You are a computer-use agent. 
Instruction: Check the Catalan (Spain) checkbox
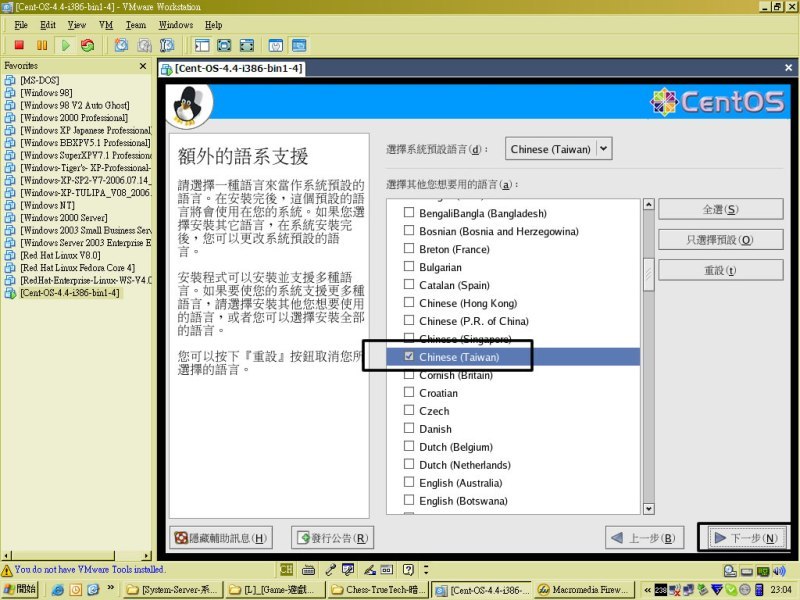click(x=409, y=284)
